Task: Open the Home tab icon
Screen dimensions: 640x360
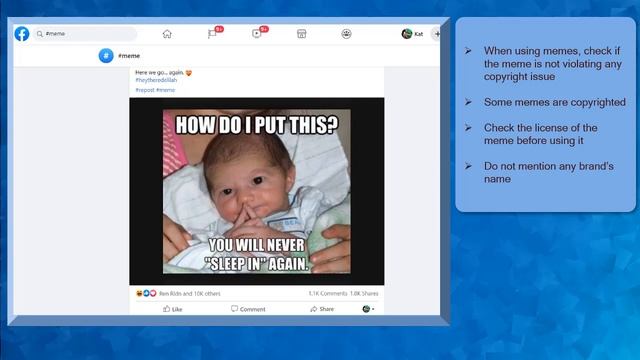Action: coord(167,34)
